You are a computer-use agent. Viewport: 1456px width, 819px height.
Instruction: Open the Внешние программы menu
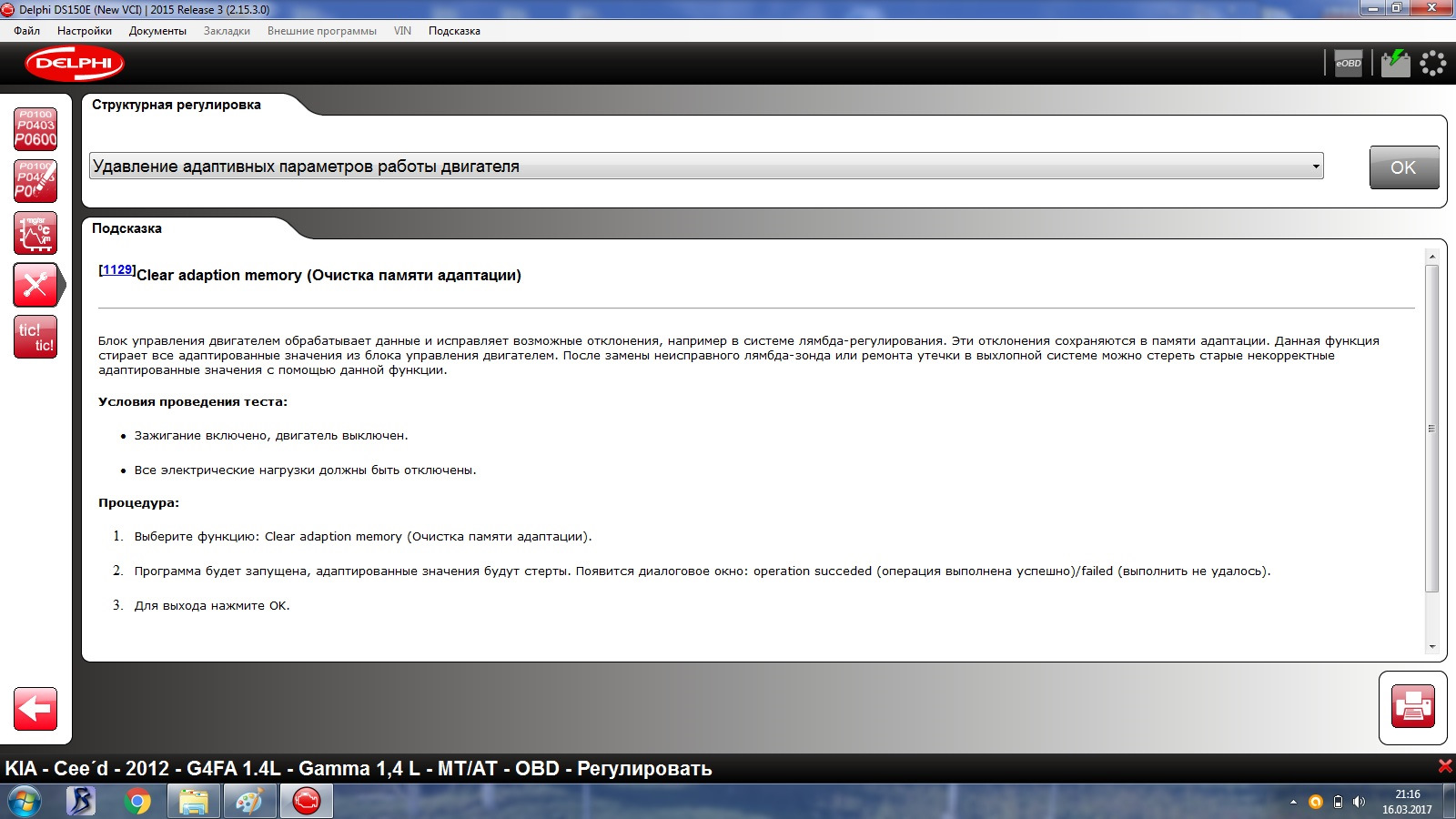coord(322,31)
